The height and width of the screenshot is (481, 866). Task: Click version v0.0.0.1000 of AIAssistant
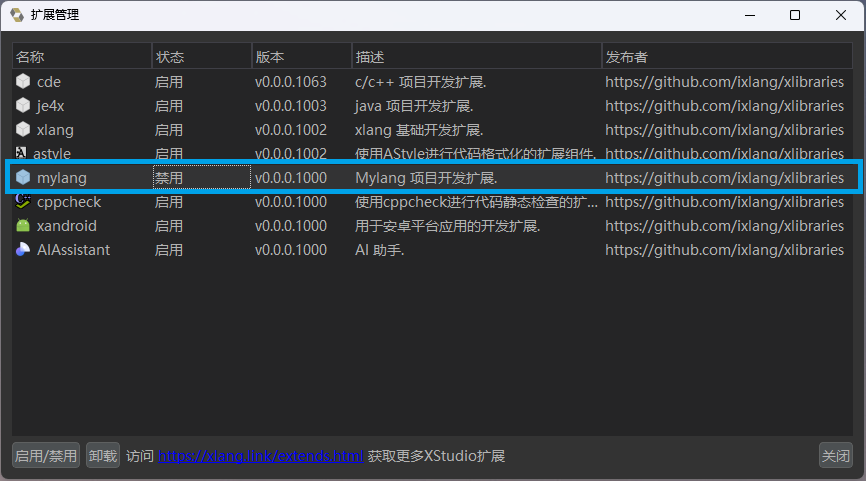point(291,250)
